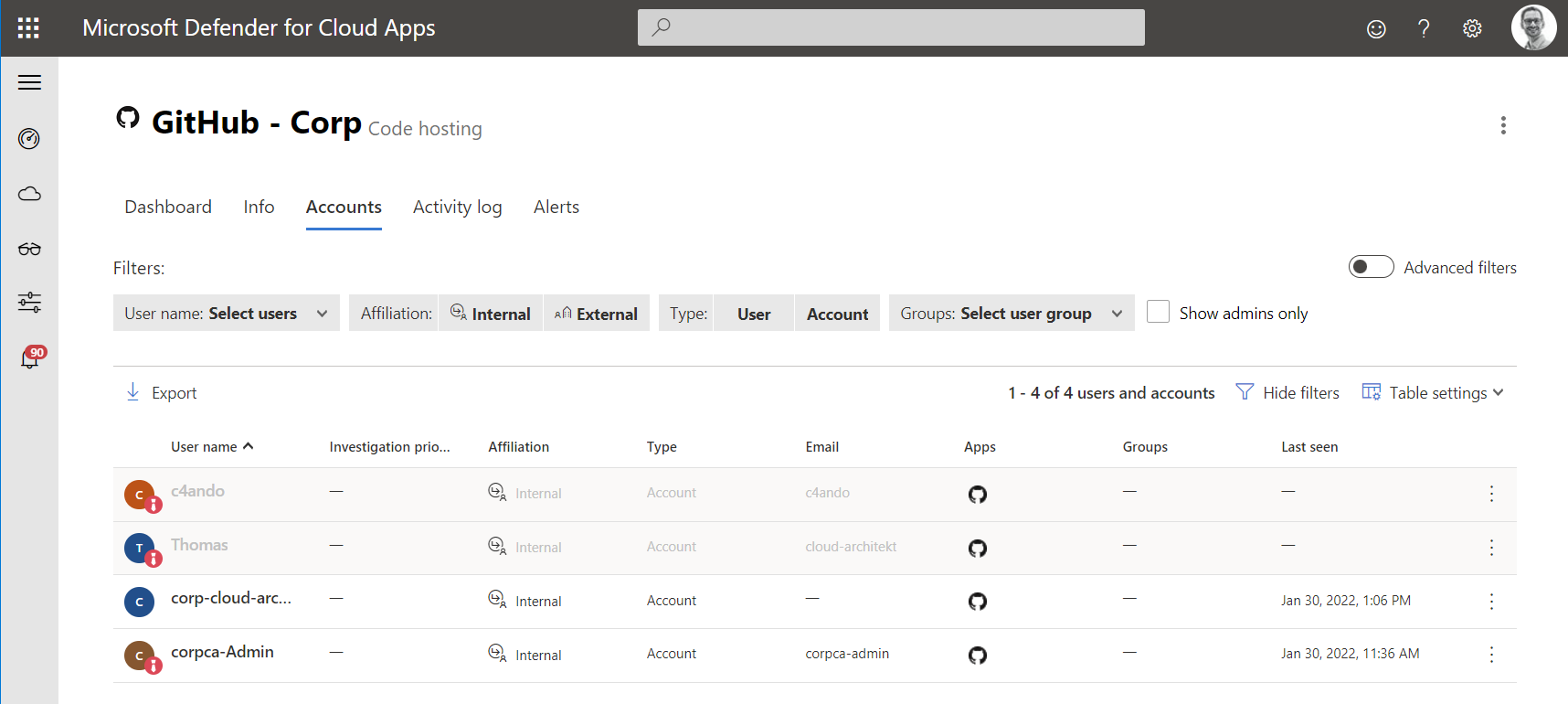Open the help question mark icon
This screenshot has height=704, width=1568.
coord(1424,28)
